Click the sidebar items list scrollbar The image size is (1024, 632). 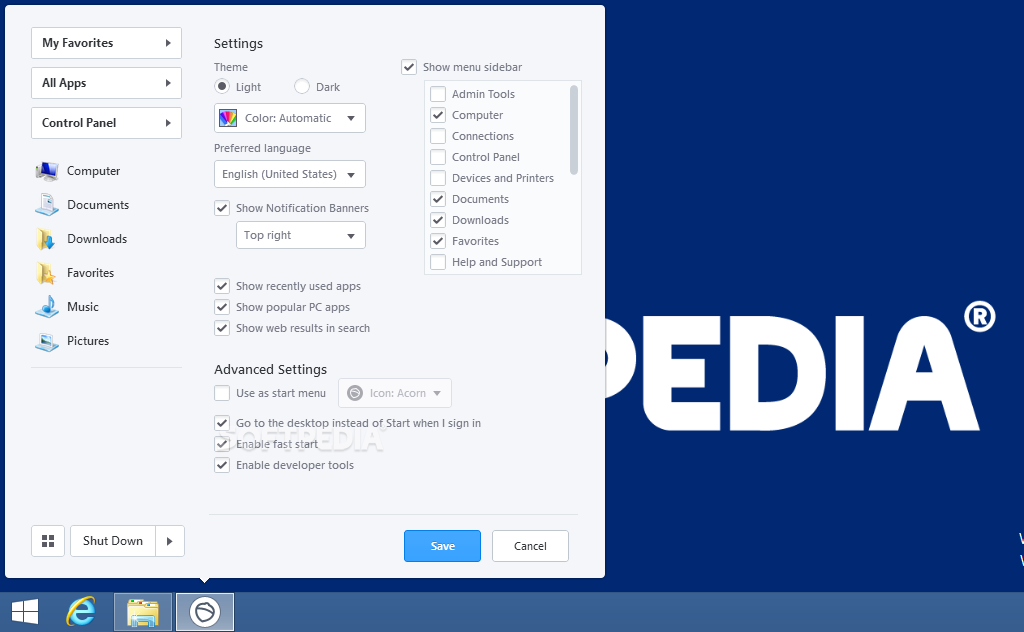click(x=574, y=130)
